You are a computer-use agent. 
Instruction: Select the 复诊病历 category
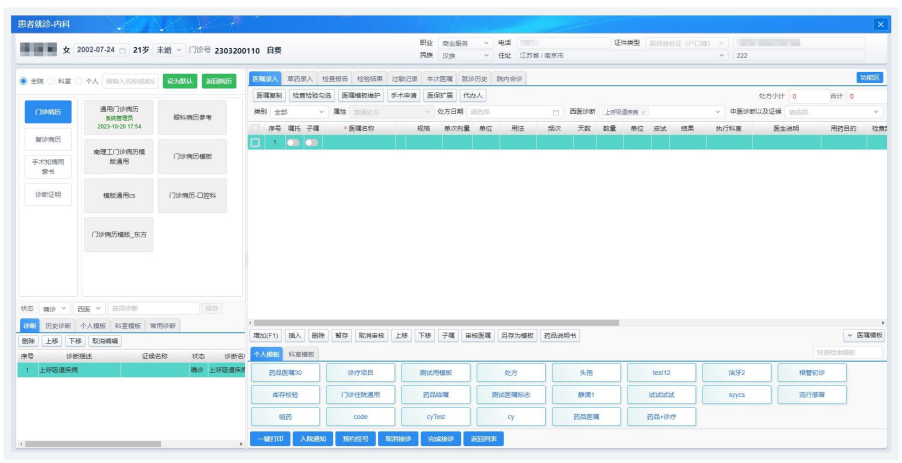[48, 139]
